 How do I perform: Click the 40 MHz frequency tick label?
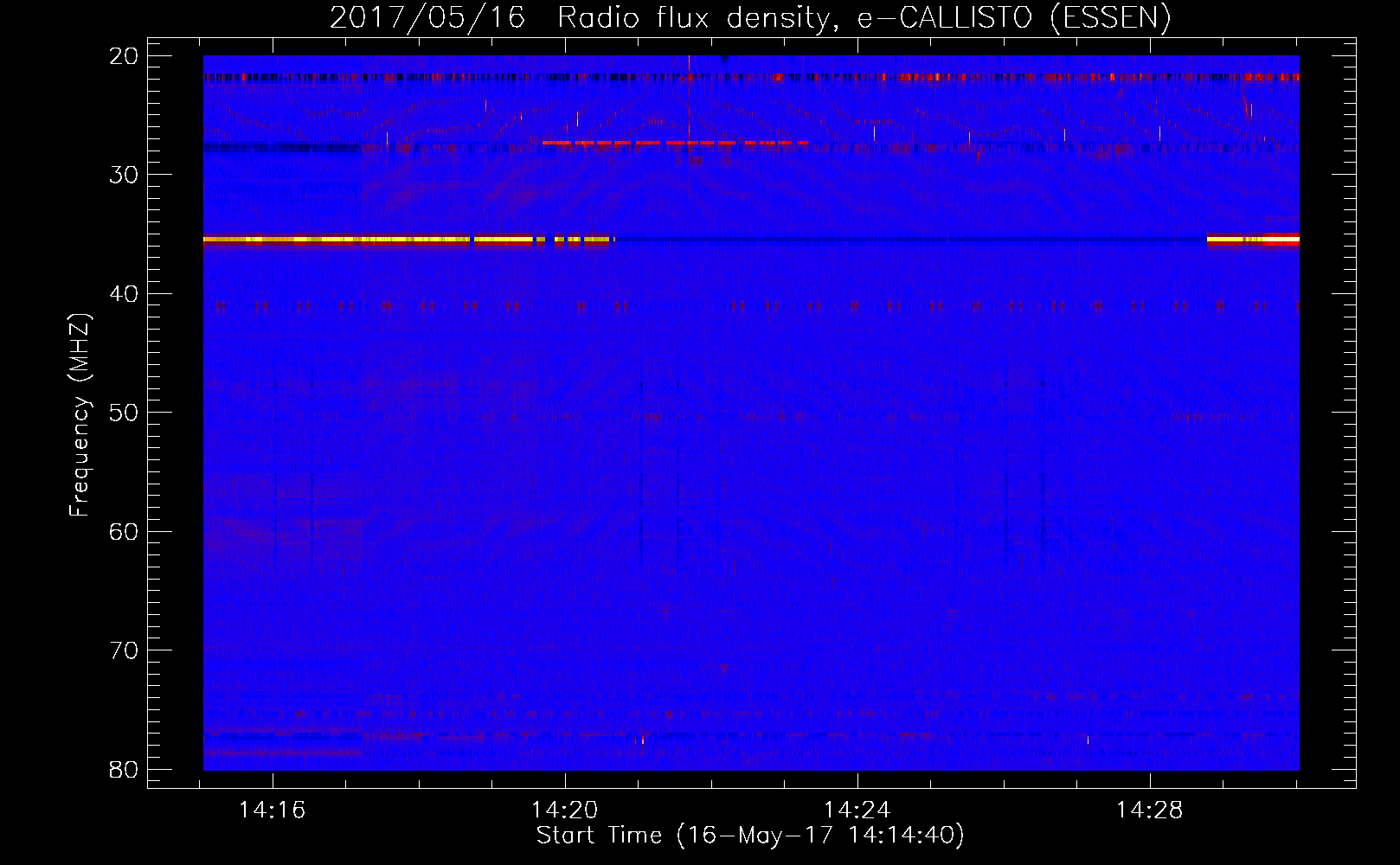click(124, 294)
